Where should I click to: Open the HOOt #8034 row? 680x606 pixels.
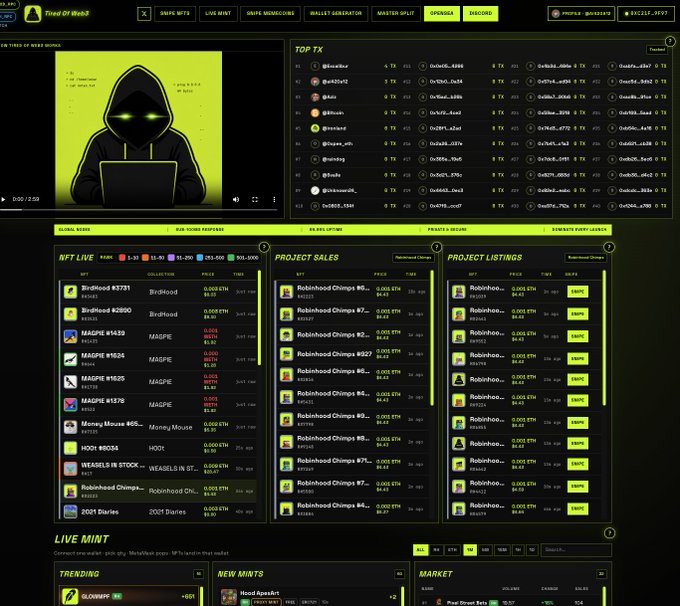tap(159, 448)
